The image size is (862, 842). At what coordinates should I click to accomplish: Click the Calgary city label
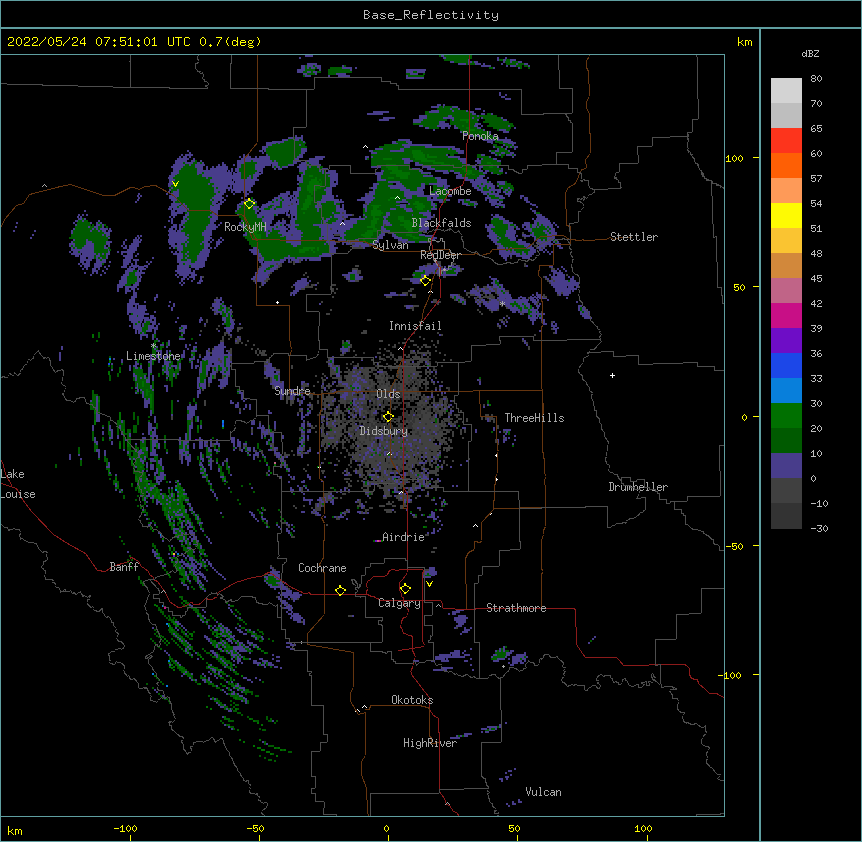coord(399,603)
